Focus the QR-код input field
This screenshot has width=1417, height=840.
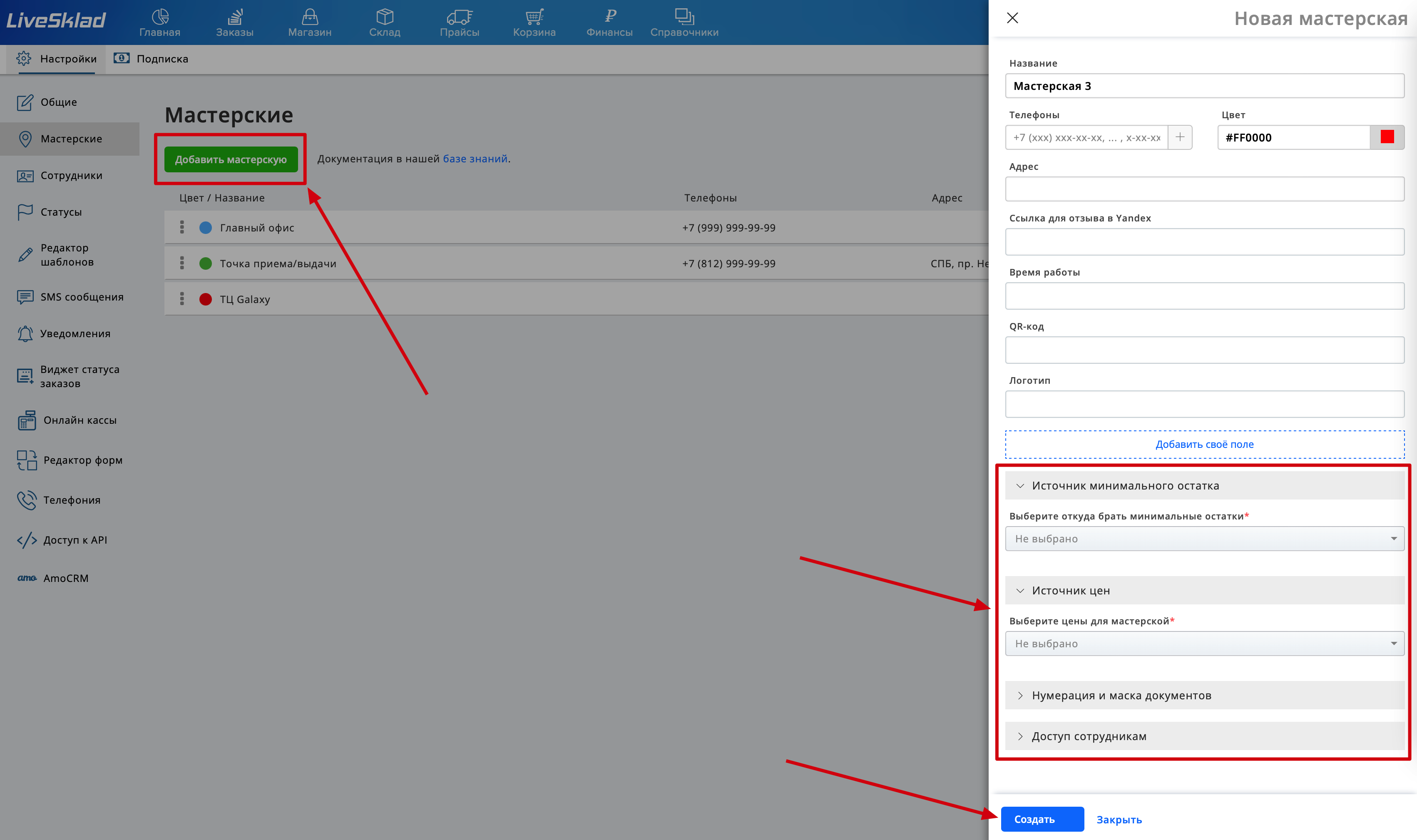point(1204,350)
